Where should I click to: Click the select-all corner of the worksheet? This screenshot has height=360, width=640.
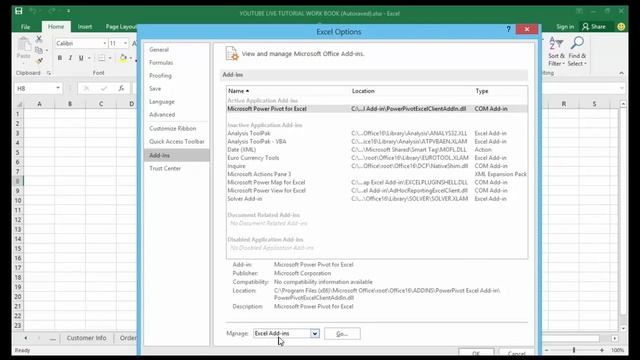19,104
